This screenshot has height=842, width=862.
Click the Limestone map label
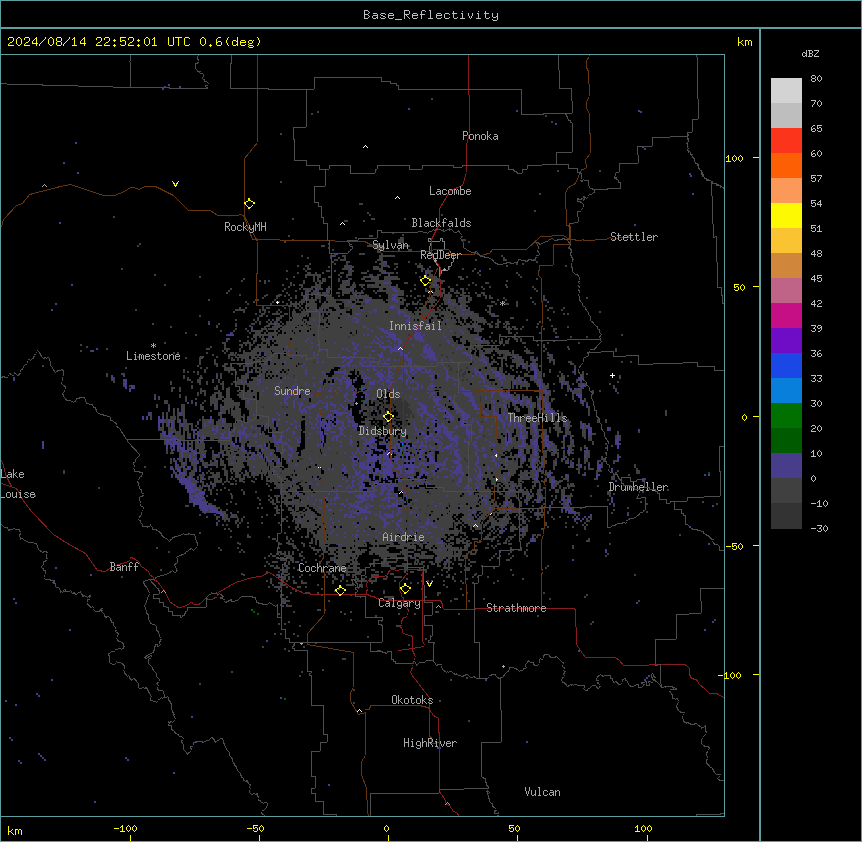153,356
